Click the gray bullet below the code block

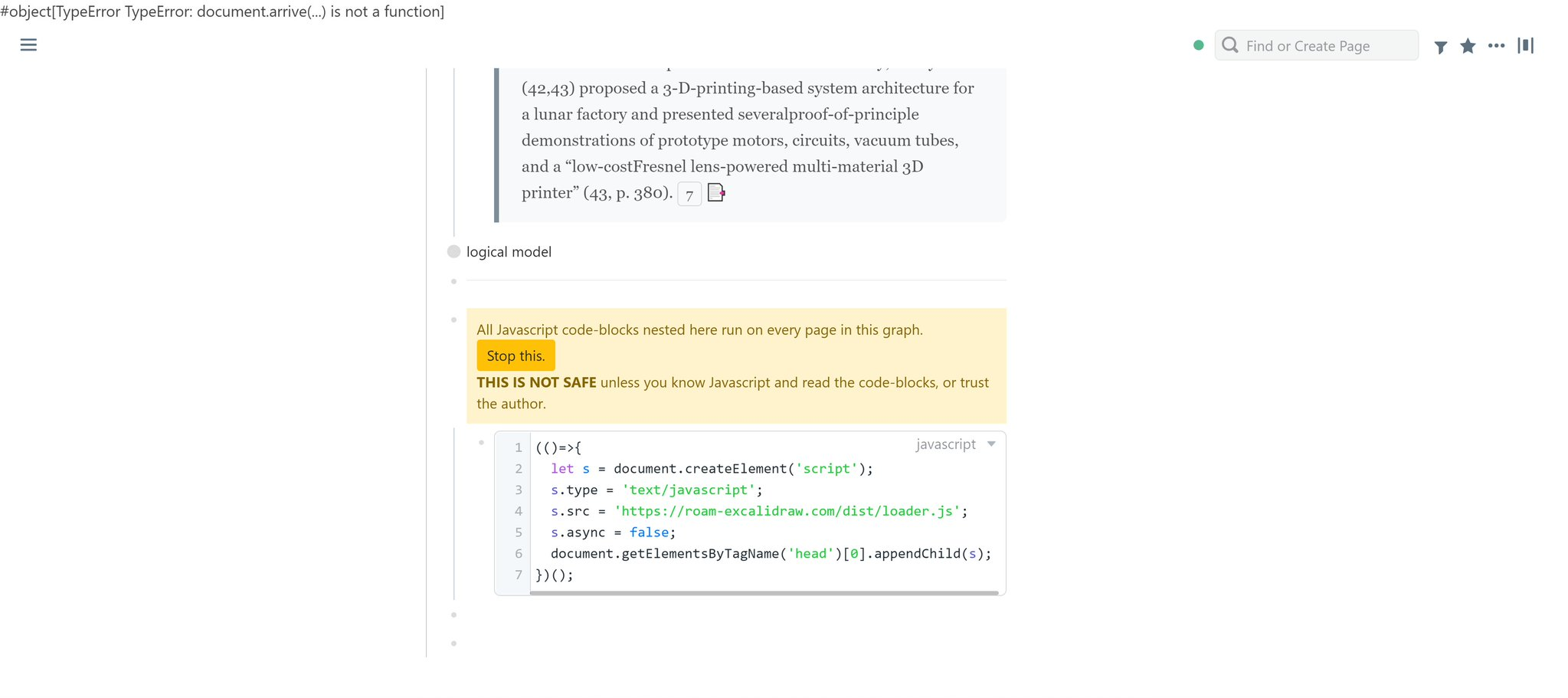click(x=453, y=614)
